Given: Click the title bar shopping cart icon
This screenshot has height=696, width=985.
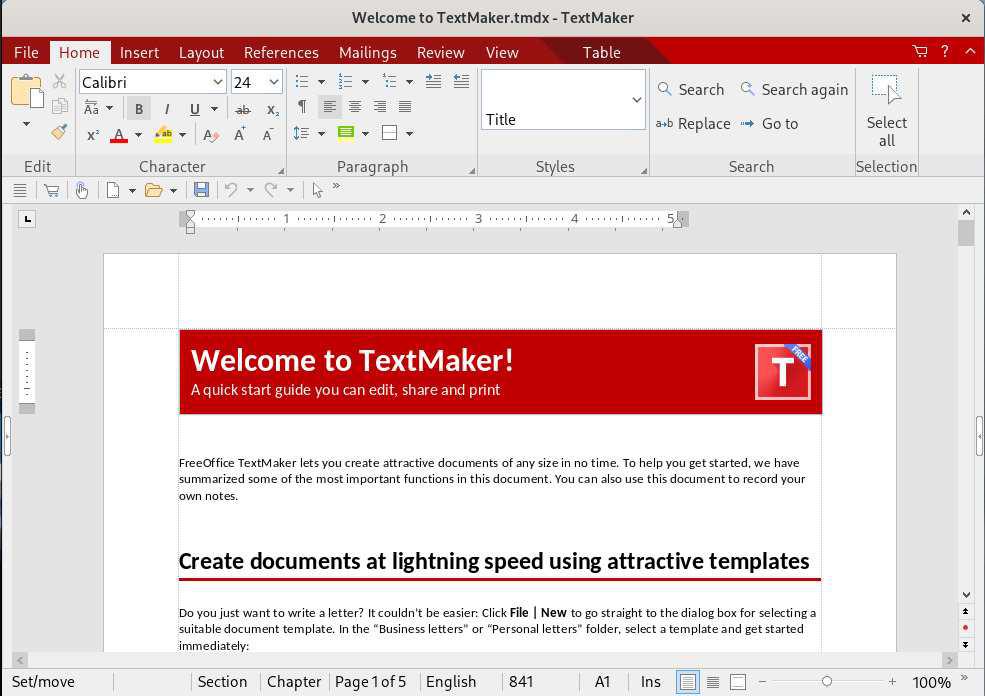Looking at the screenshot, I should (x=920, y=52).
